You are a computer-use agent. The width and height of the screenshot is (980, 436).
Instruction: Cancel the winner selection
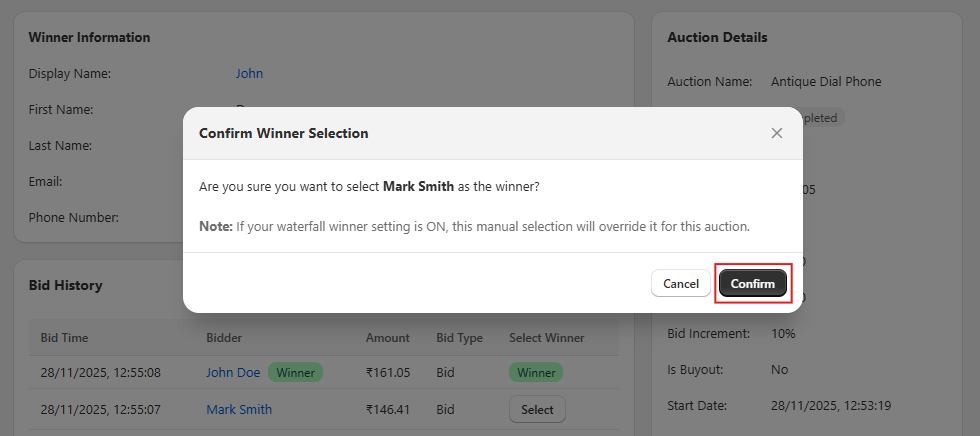(681, 284)
